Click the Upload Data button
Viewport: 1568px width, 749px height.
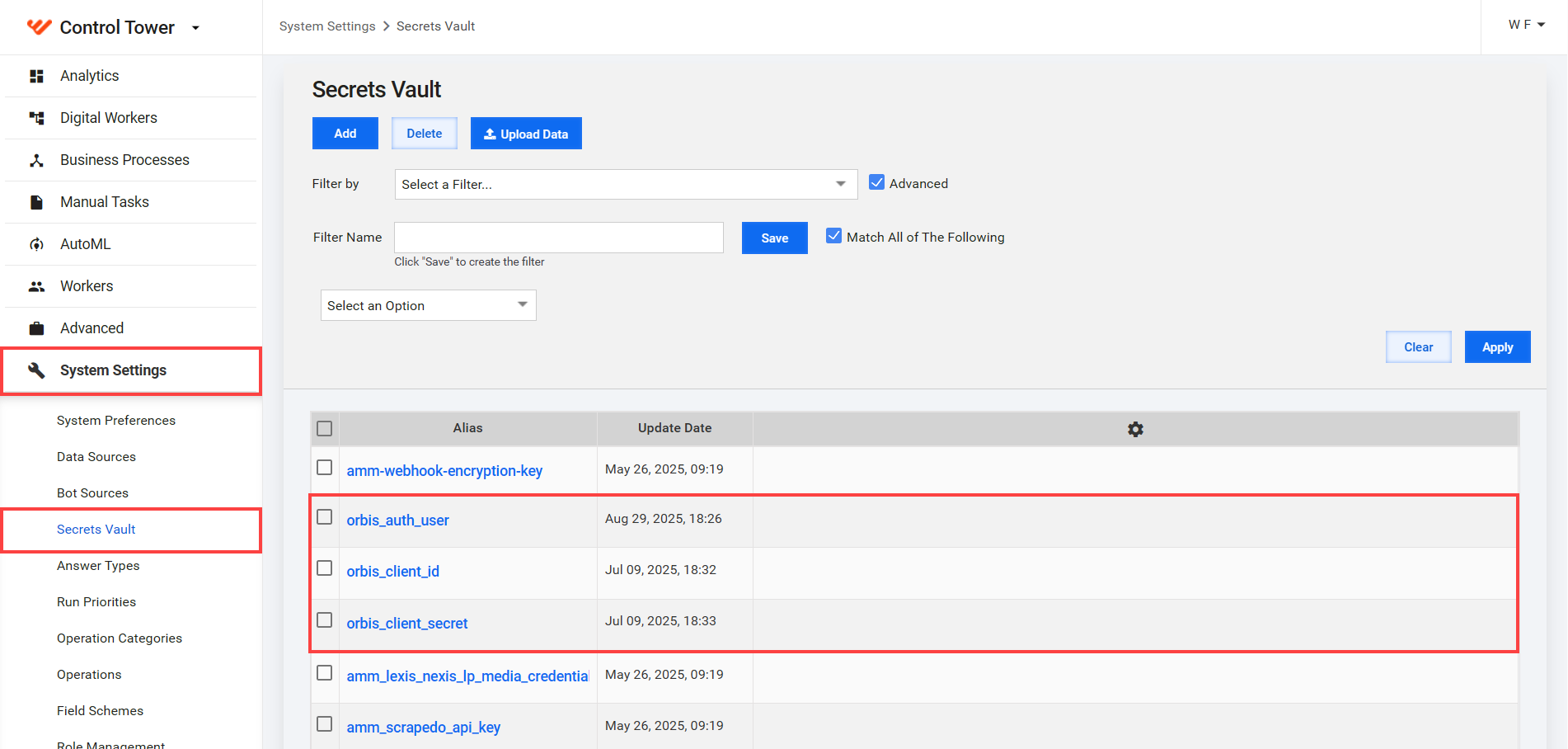click(x=526, y=134)
